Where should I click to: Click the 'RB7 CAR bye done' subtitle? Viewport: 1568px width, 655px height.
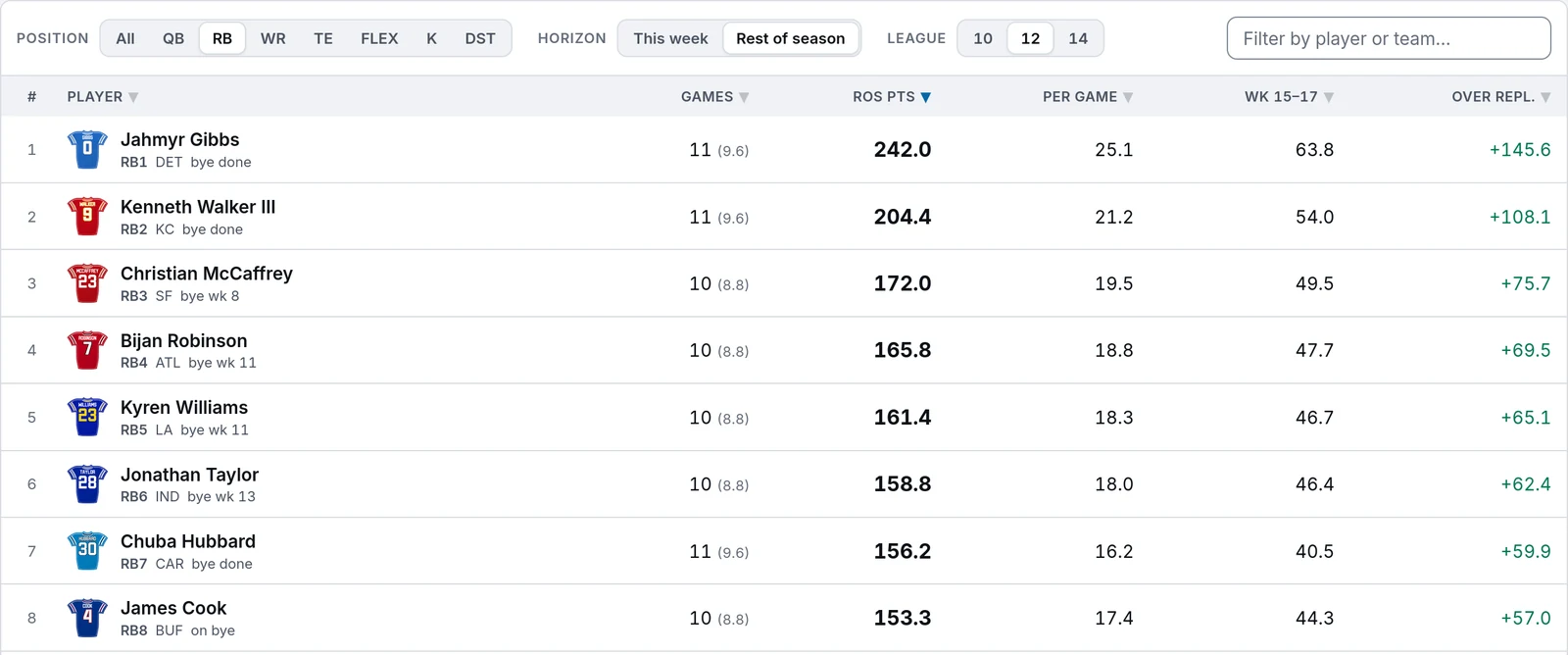(186, 564)
